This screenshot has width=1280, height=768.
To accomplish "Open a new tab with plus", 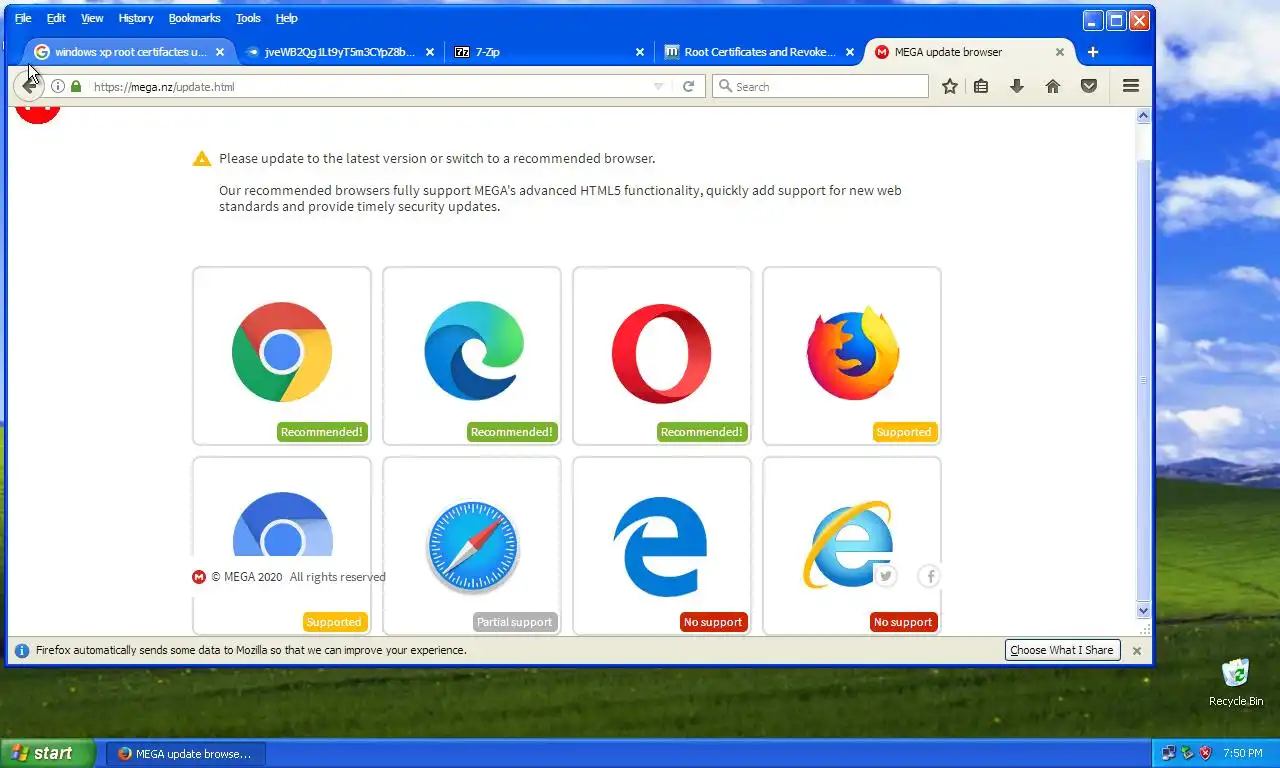I will point(1093,52).
